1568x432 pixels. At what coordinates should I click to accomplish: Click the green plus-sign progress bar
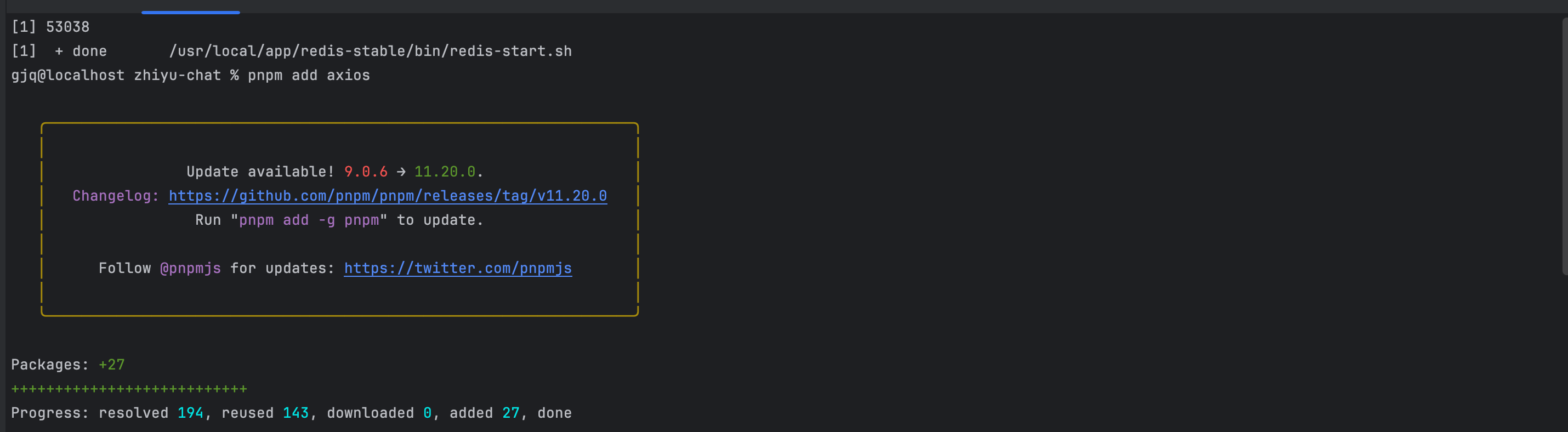click(x=129, y=389)
